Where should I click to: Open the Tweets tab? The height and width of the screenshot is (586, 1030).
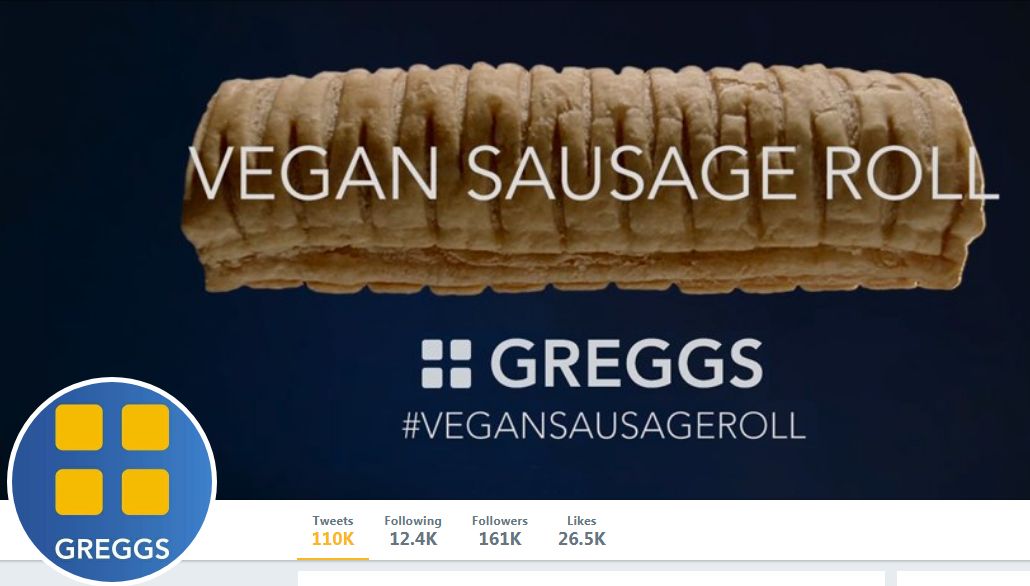[332, 531]
